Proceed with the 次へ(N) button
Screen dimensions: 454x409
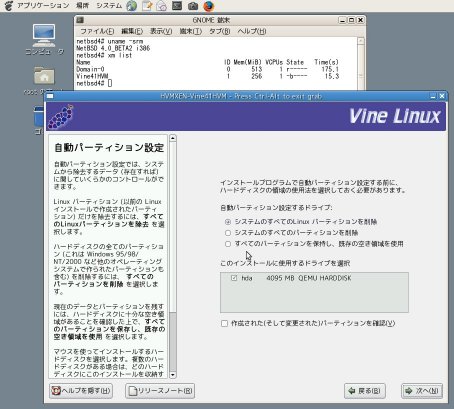422,391
